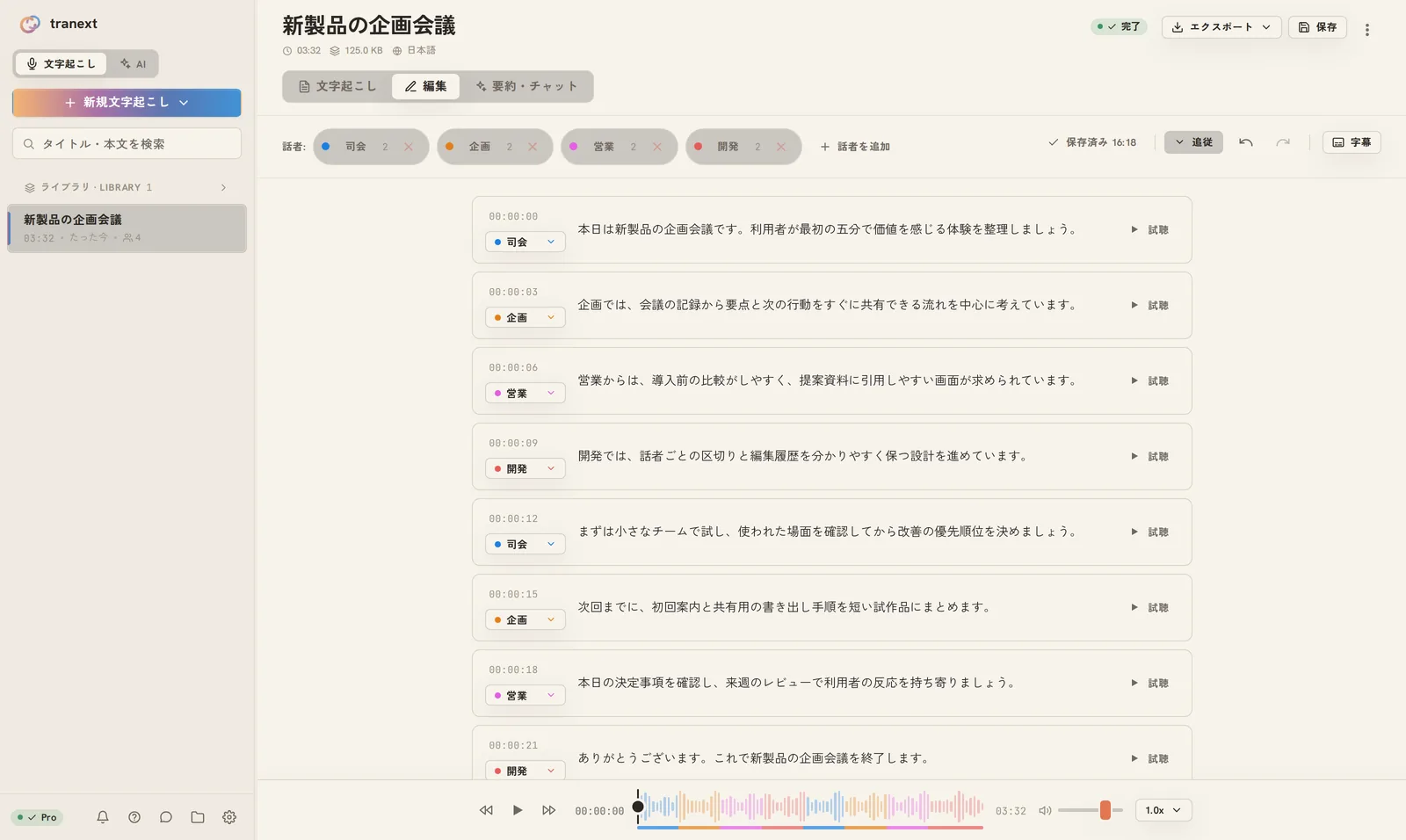Remove speaker 企画 with its X icon
Viewport: 1406px width, 840px height.
(533, 147)
